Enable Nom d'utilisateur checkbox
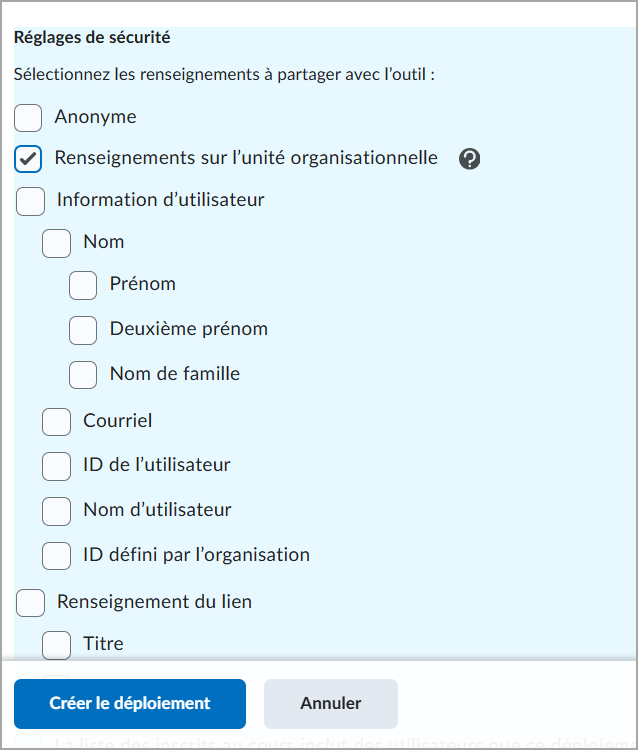 [57, 511]
